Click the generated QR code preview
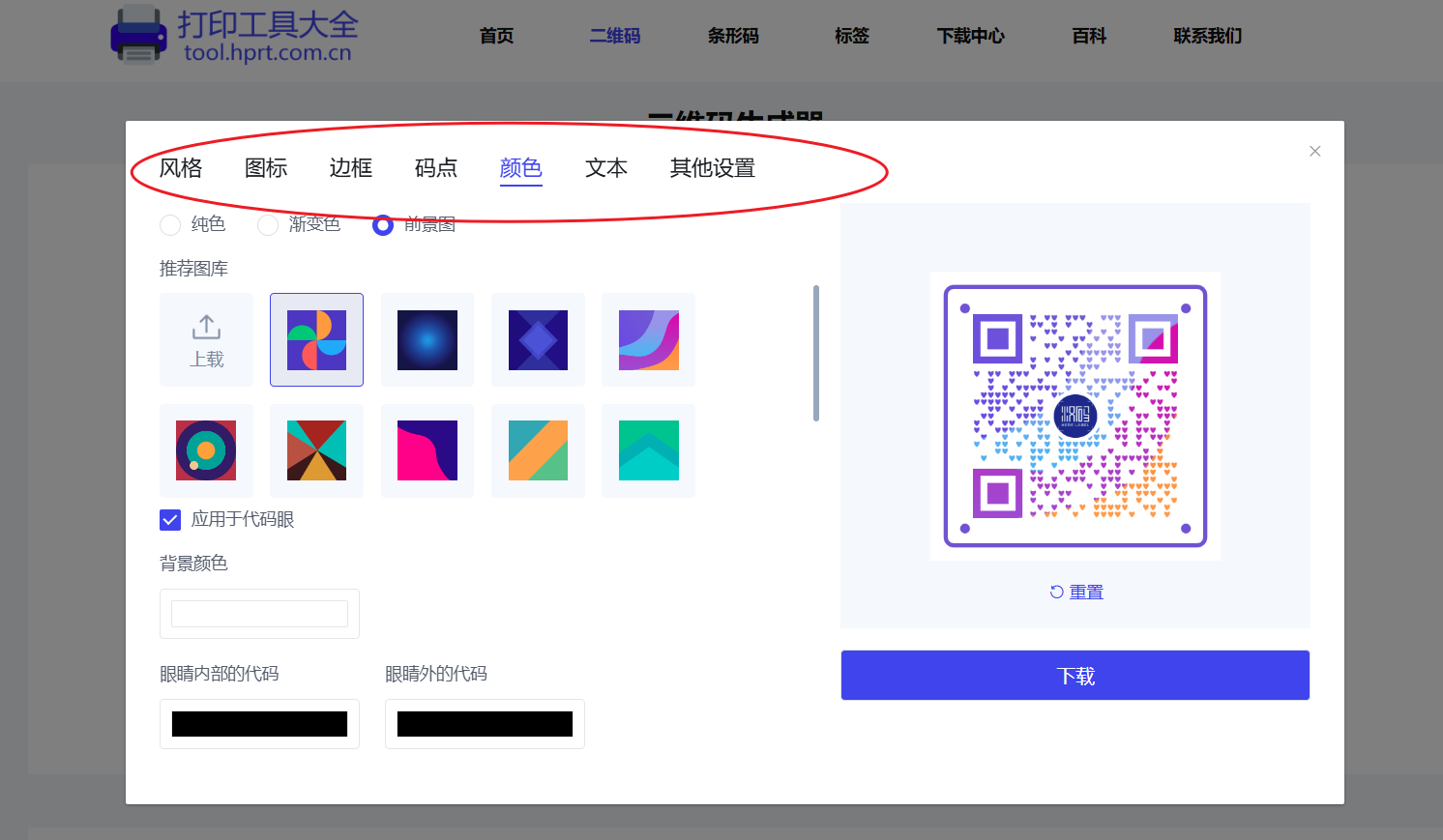The image size is (1443, 840). point(1075,416)
